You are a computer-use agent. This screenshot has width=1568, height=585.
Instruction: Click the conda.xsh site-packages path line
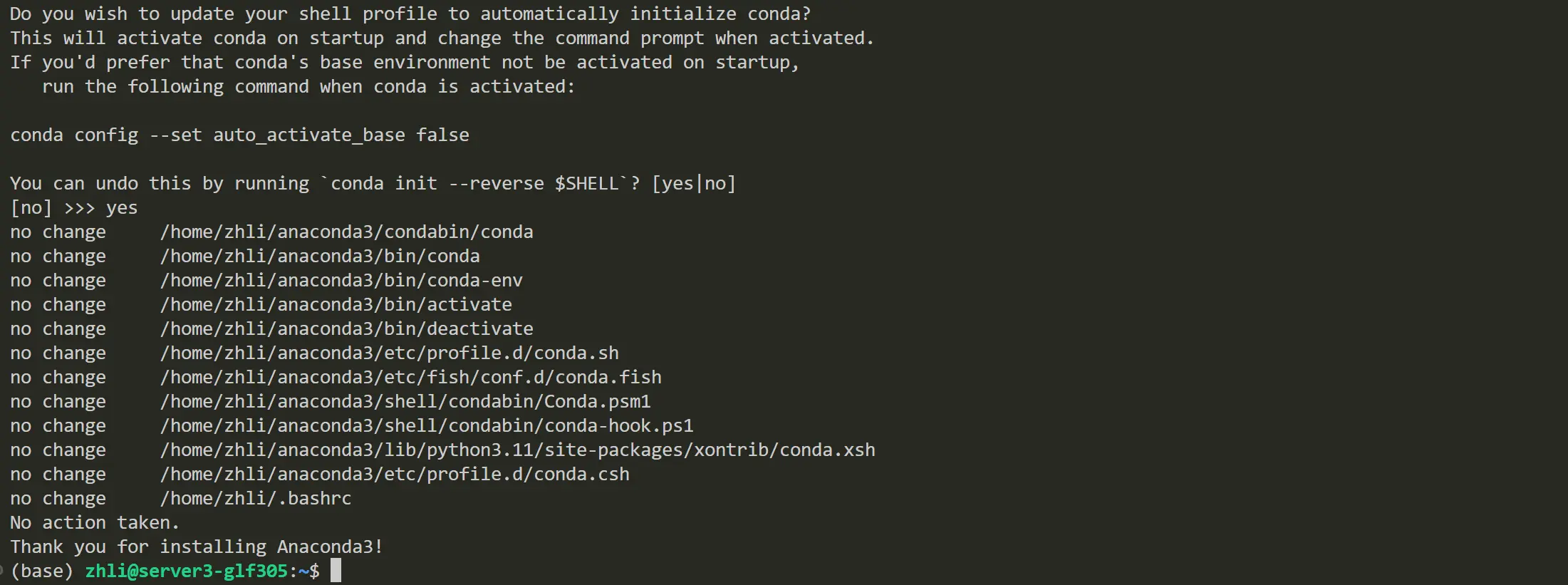518,450
